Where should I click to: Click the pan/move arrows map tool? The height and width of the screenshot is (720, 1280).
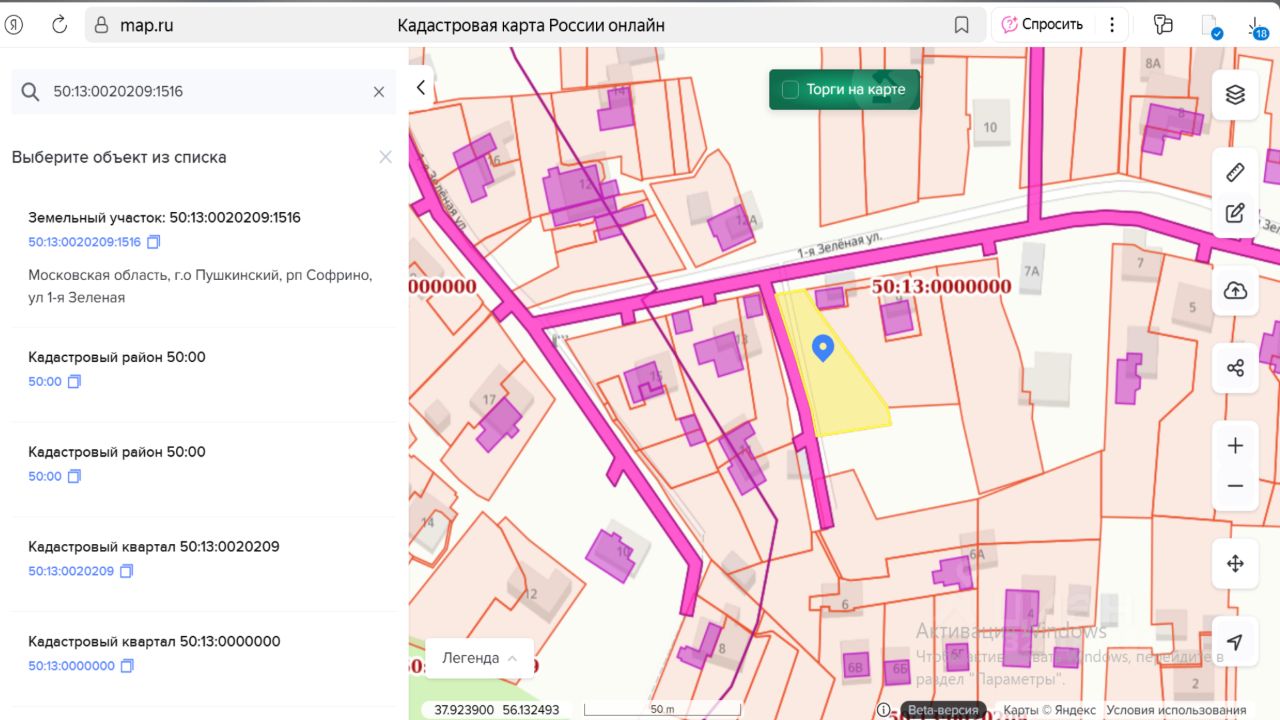pyautogui.click(x=1235, y=564)
